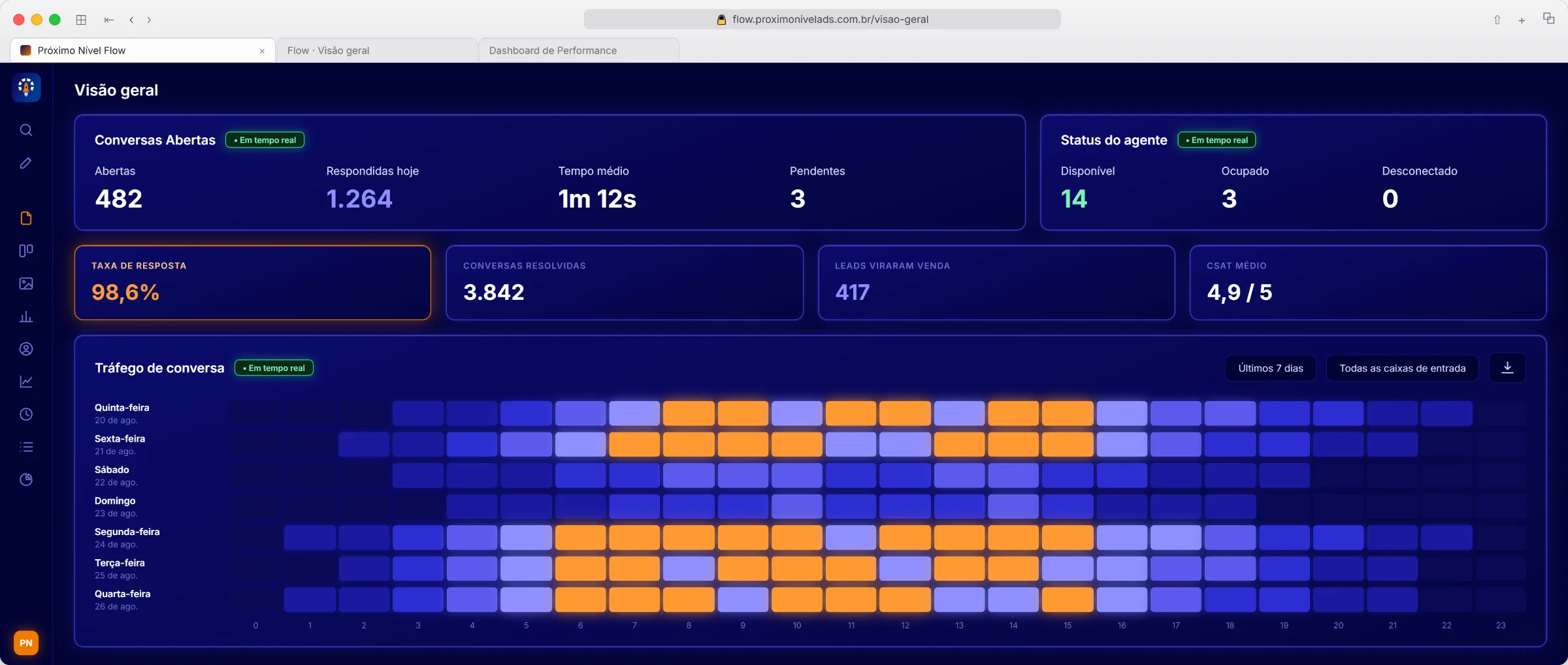Viewport: 1568px width, 665px height.
Task: Click the hour 23 axis label
Action: (1501, 625)
